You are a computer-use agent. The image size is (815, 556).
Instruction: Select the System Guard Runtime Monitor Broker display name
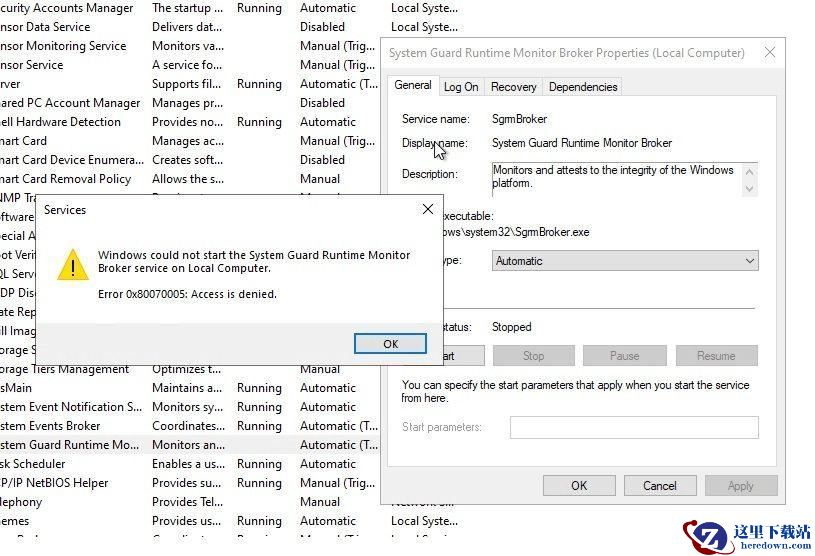[582, 143]
